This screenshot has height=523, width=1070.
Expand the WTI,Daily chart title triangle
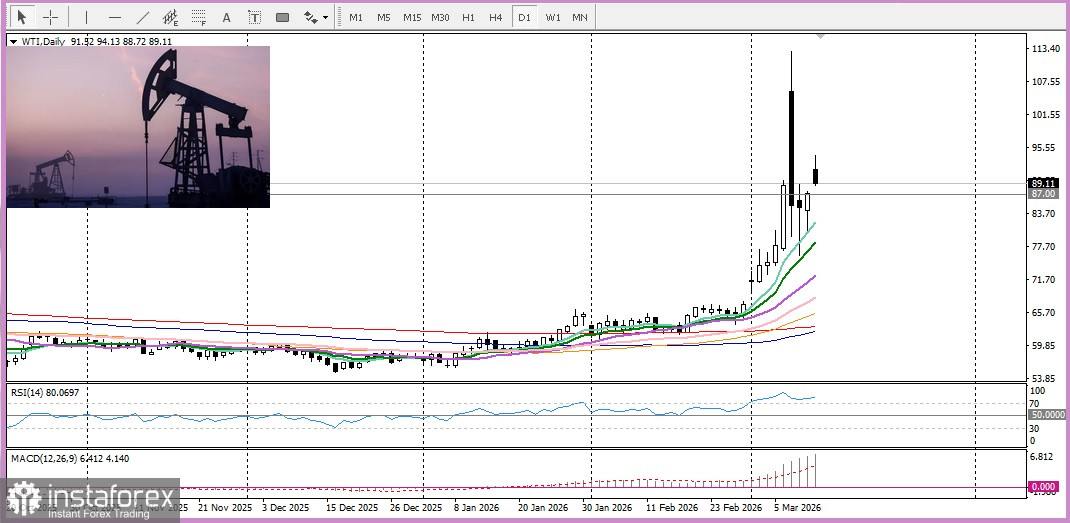[x=13, y=41]
